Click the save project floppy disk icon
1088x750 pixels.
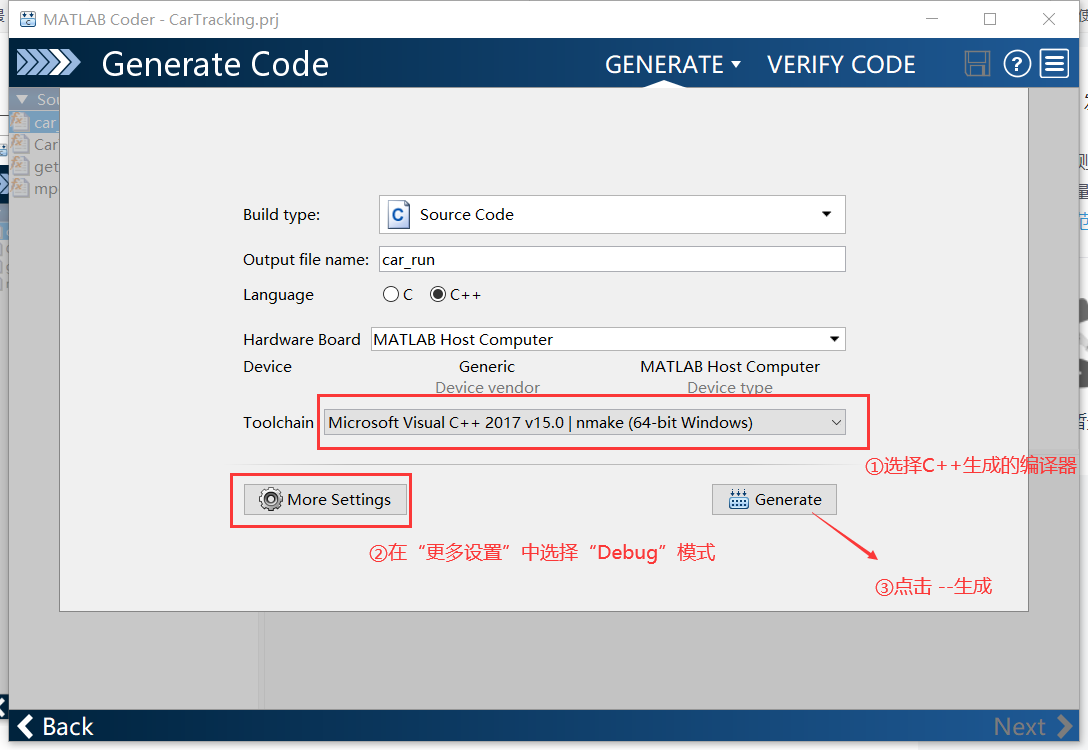[977, 63]
